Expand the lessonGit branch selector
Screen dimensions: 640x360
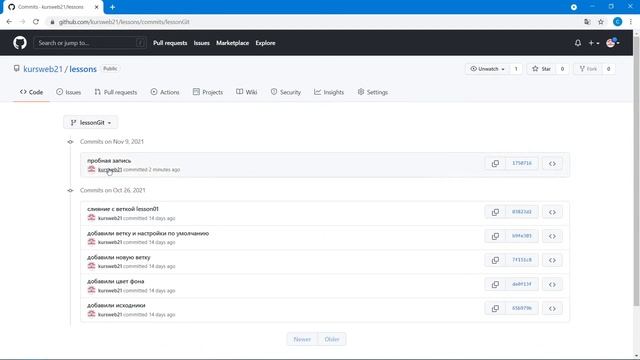(x=90, y=122)
